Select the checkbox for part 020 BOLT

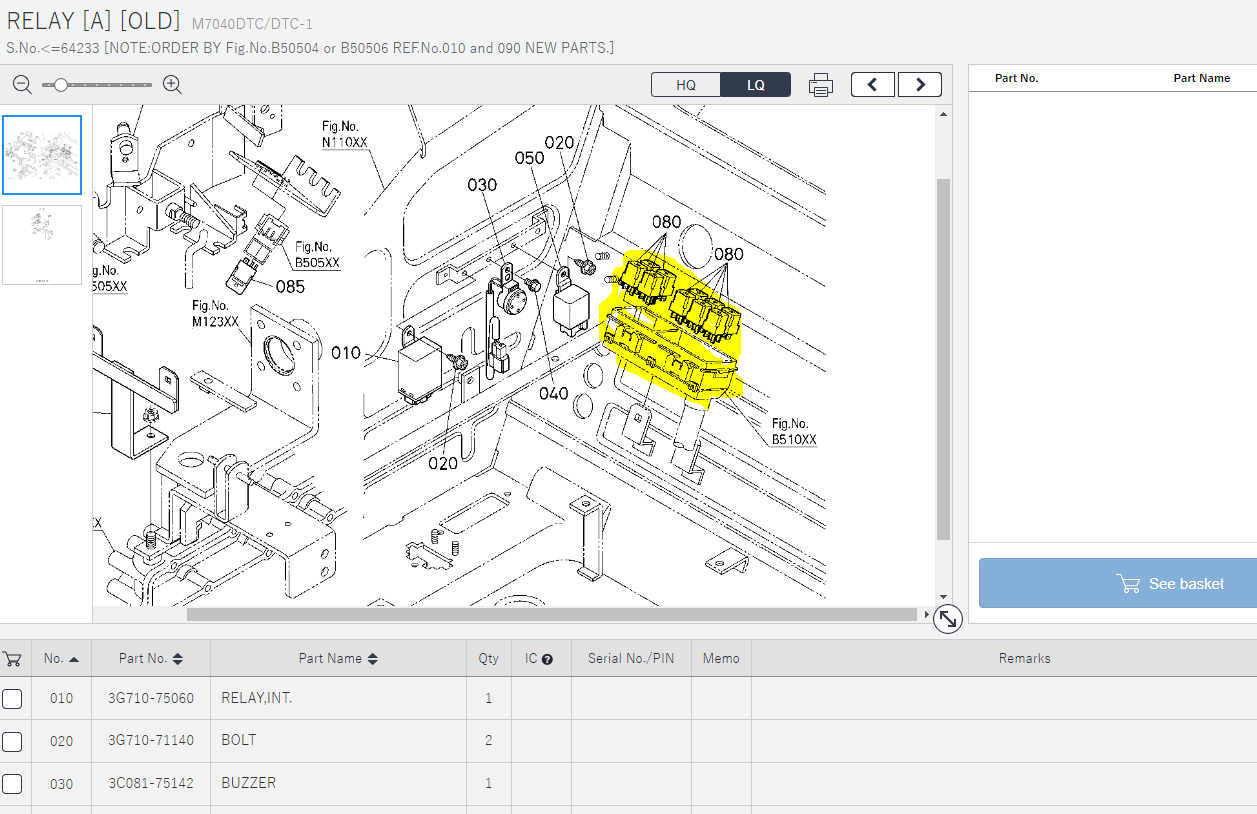[x=12, y=741]
